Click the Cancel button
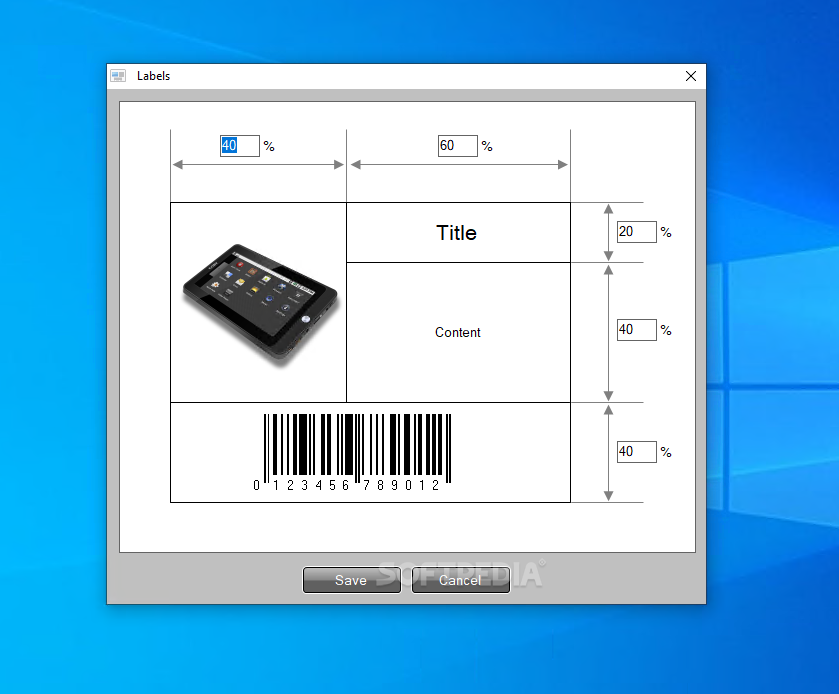This screenshot has height=694, width=839. (x=460, y=580)
